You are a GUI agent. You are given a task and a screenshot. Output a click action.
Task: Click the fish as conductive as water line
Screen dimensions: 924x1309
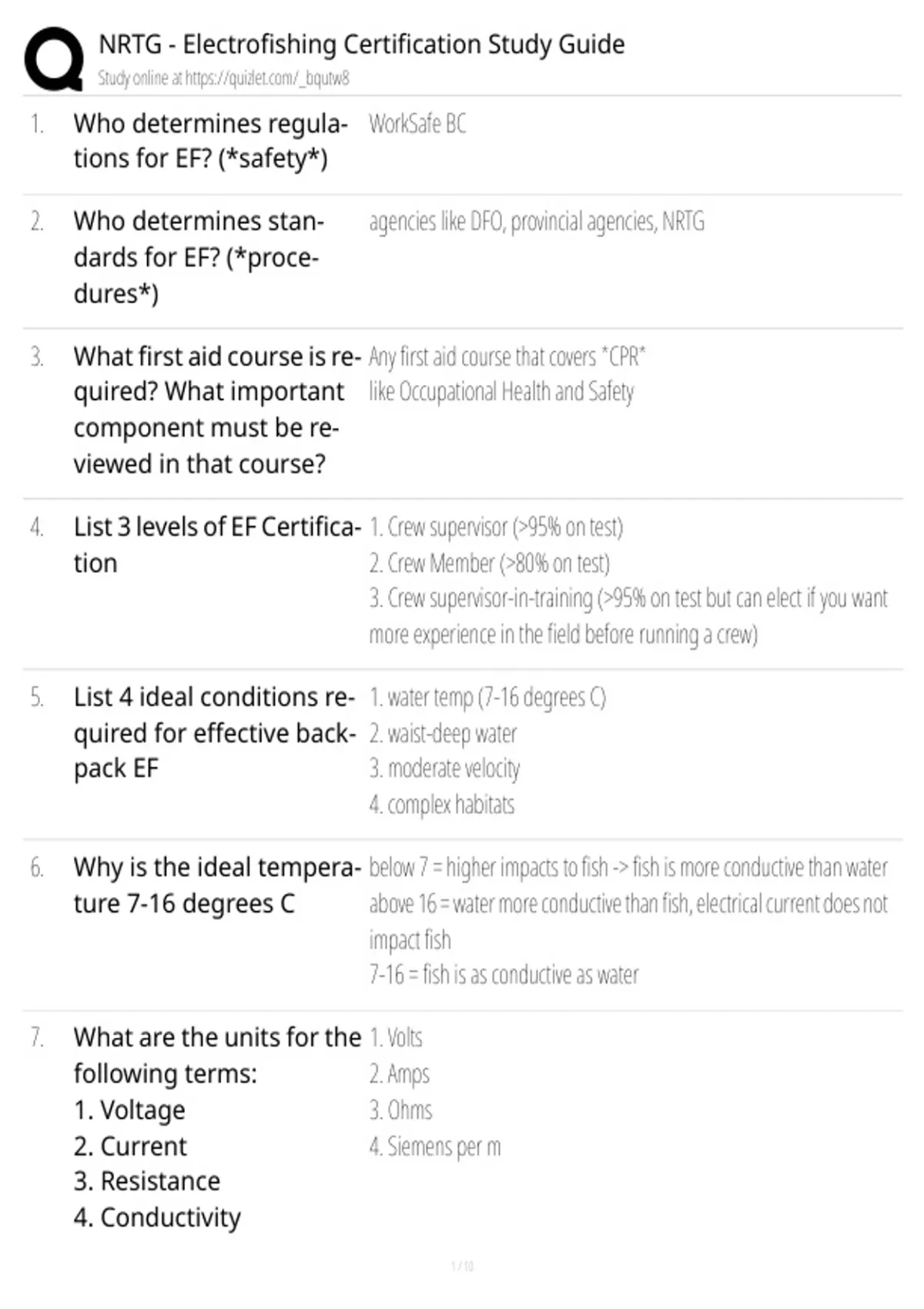pyautogui.click(x=504, y=975)
